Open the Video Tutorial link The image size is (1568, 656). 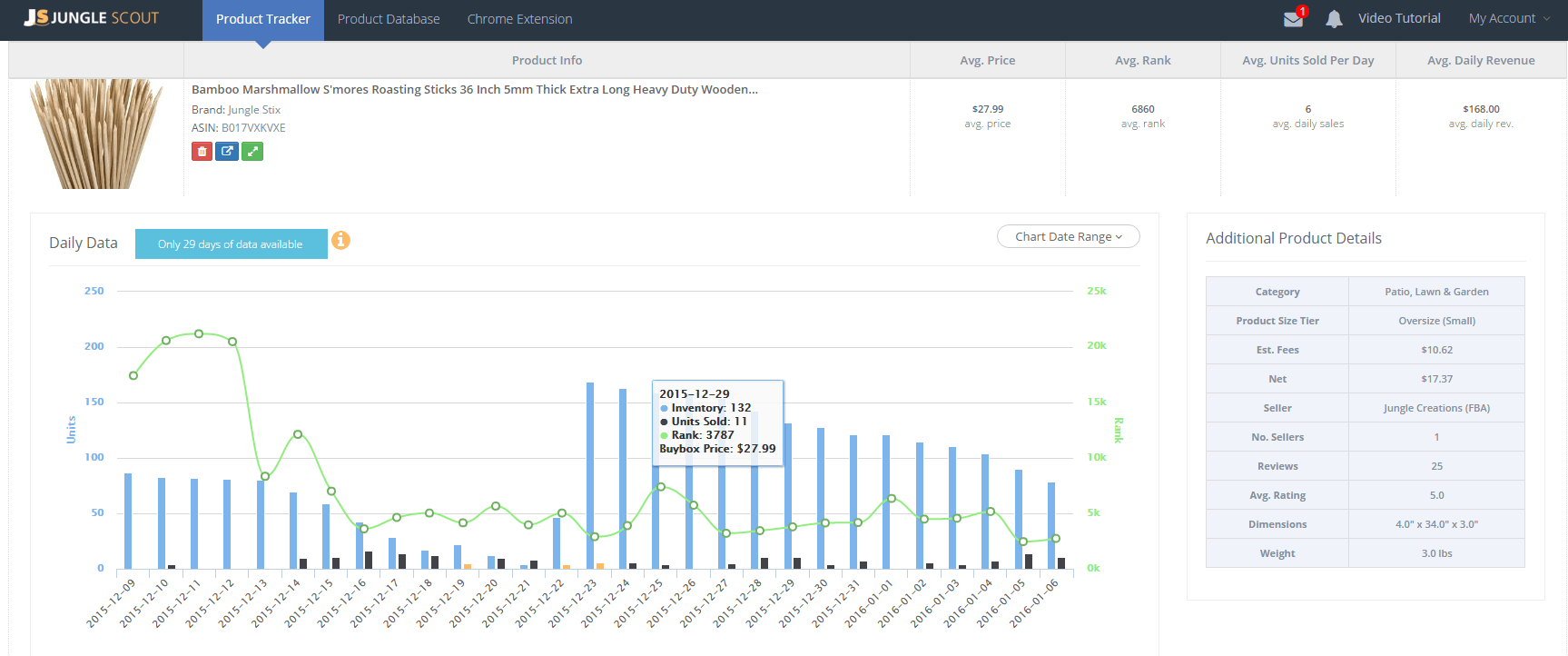pos(1399,18)
